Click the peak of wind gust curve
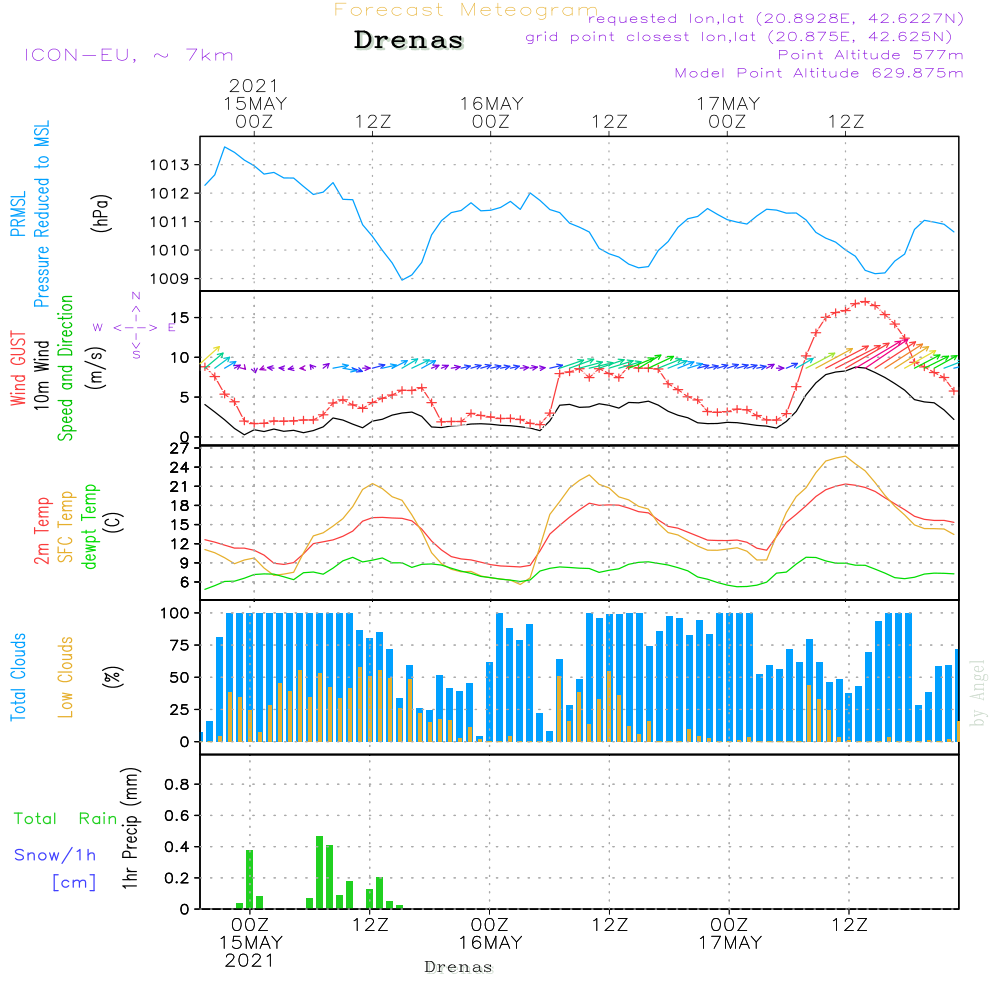 pyautogui.click(x=865, y=301)
